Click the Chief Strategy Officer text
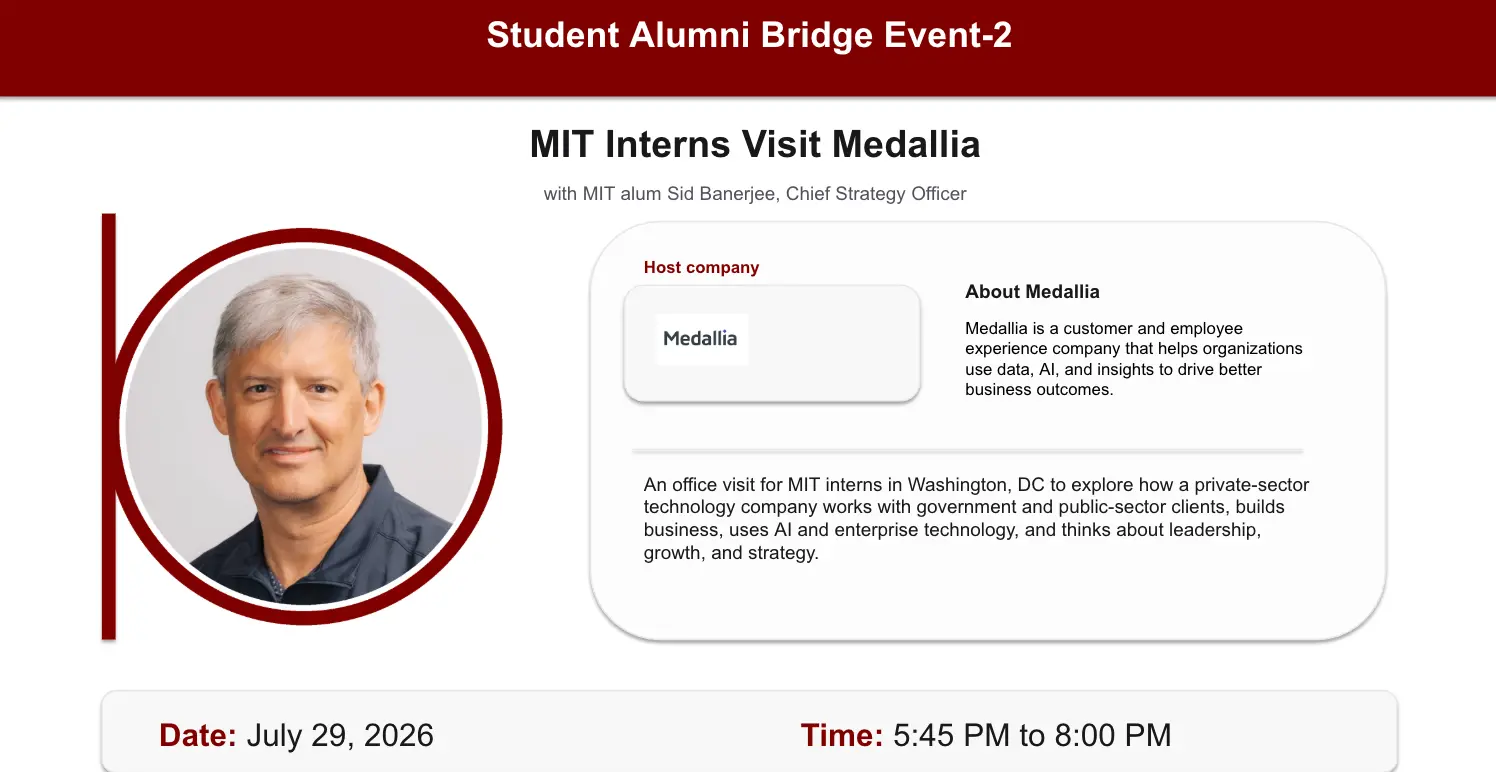Viewport: 1496px width, 772px height. coord(876,194)
